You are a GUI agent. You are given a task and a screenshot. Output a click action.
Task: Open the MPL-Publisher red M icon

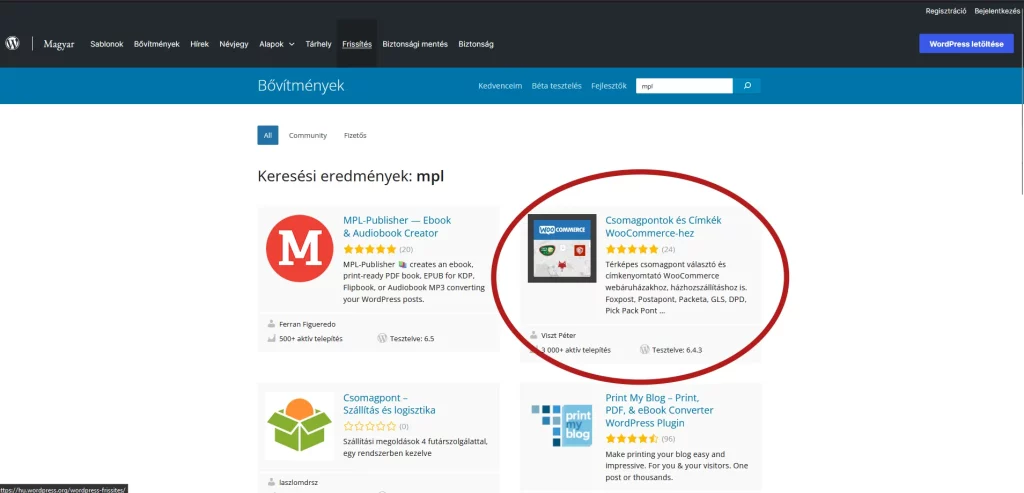pos(300,248)
